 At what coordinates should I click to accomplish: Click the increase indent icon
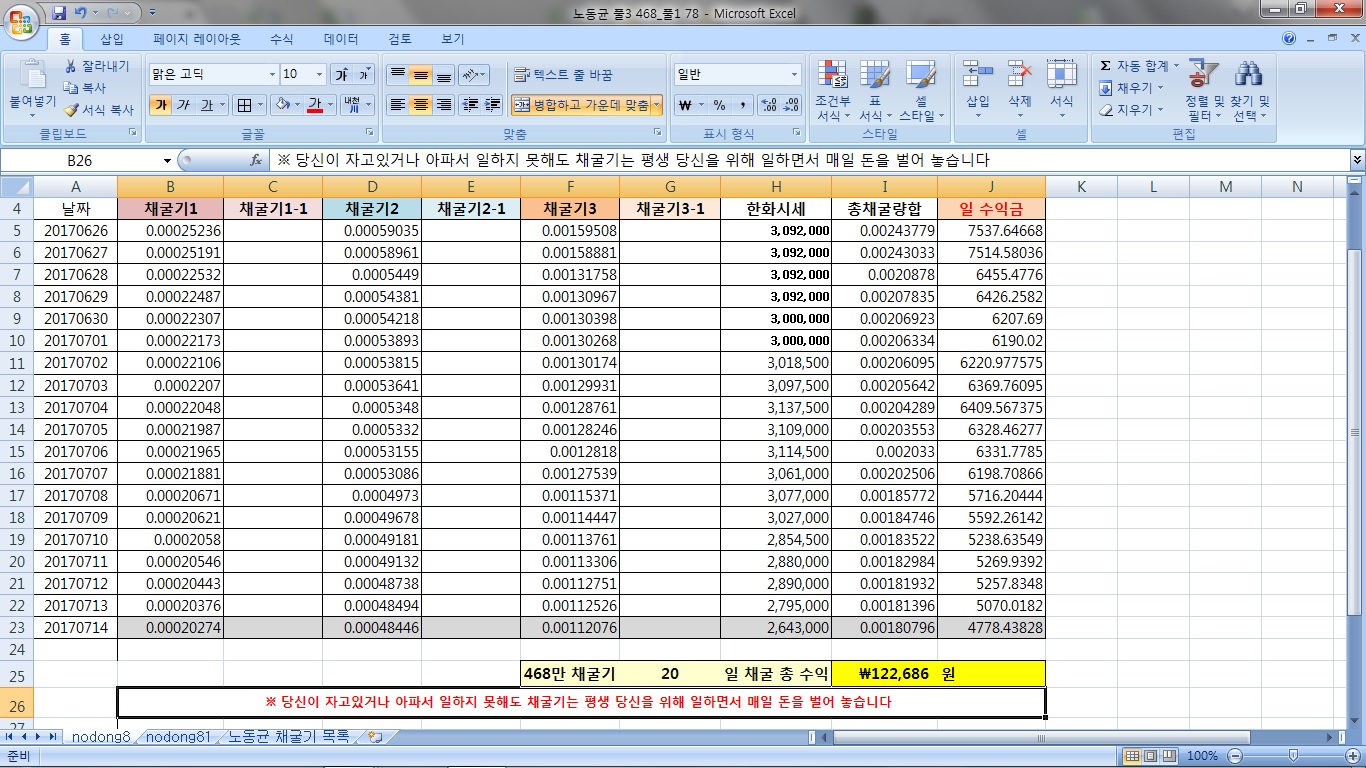coord(492,105)
